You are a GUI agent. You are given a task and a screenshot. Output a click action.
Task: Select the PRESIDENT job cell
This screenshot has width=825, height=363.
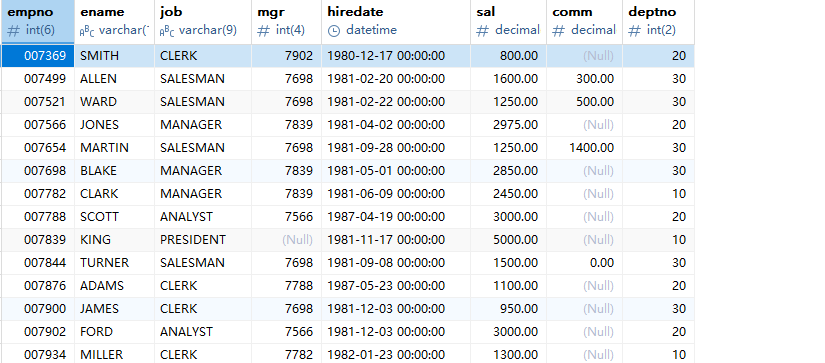click(x=203, y=240)
